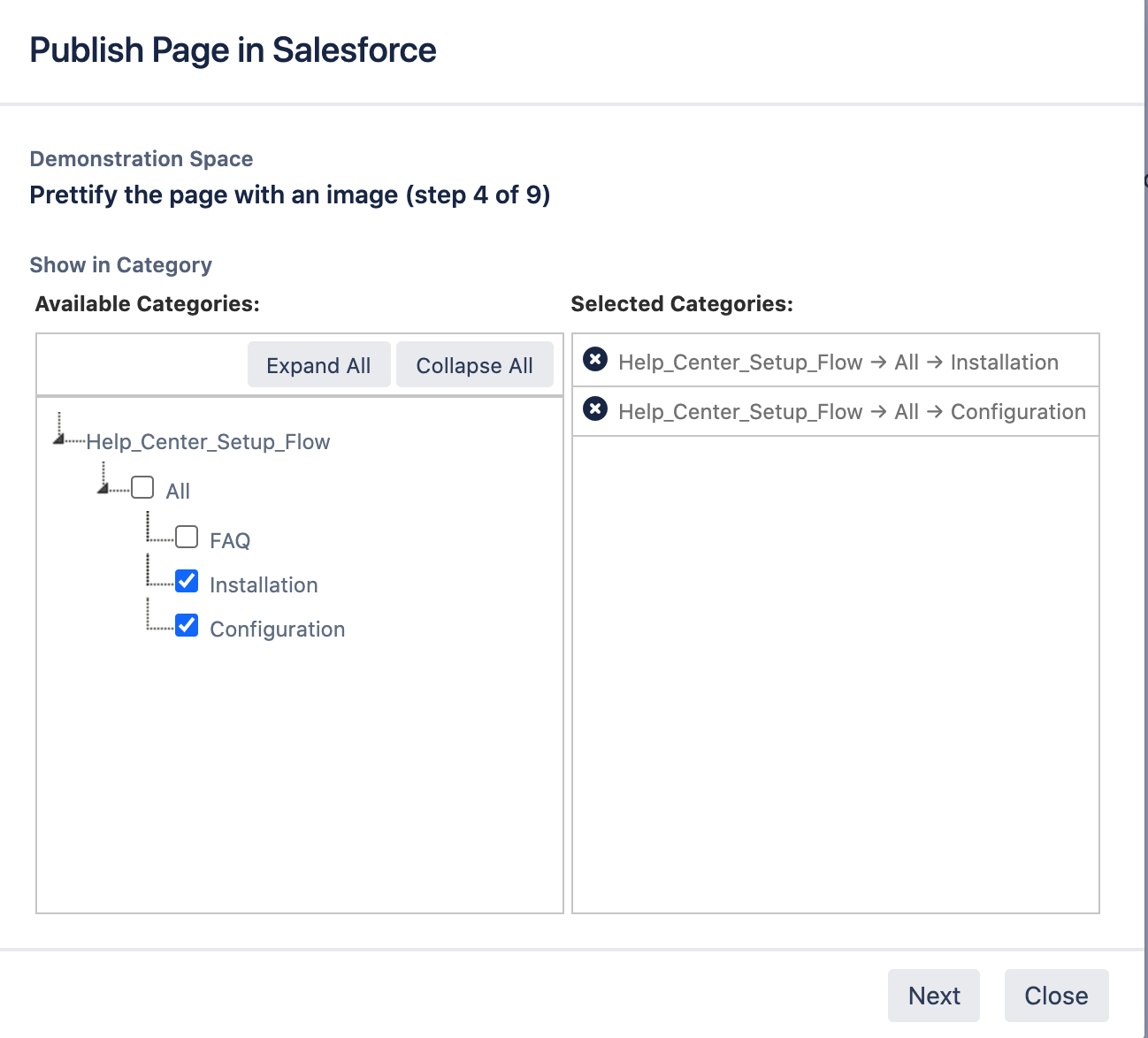This screenshot has height=1038, width=1148.
Task: Uncheck the Installation category checkbox
Action: pos(187,582)
